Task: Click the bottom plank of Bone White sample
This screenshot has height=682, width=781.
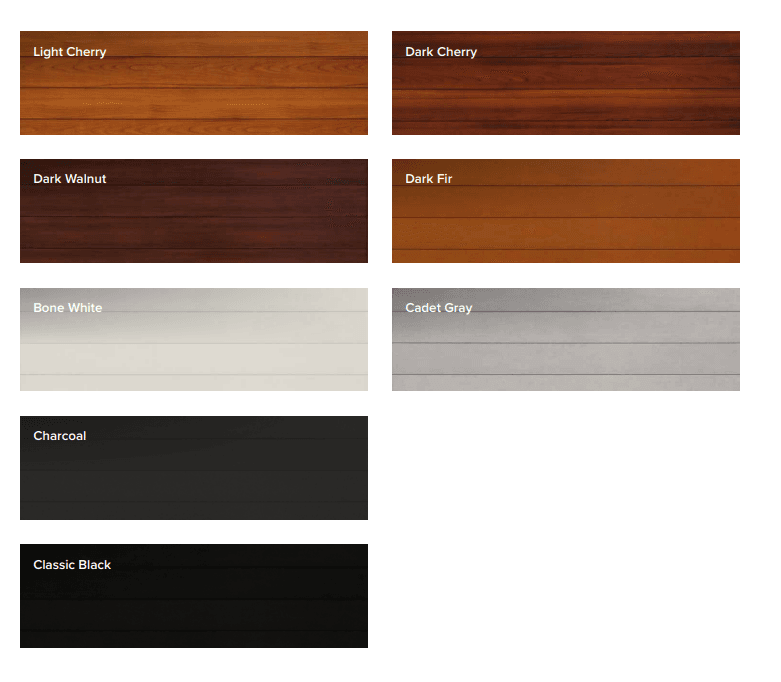Action: pos(193,383)
